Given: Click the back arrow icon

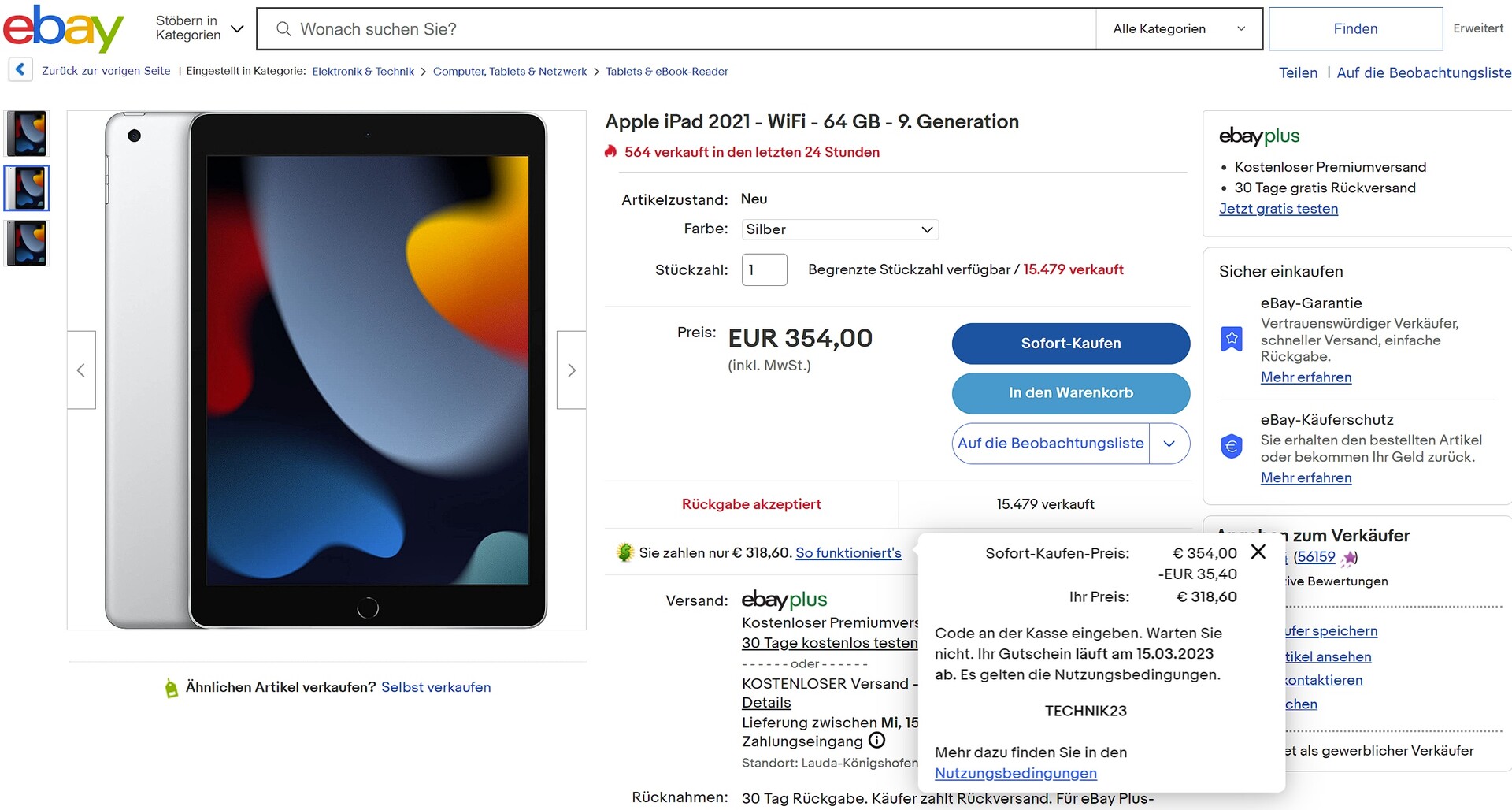Looking at the screenshot, I should (x=20, y=70).
